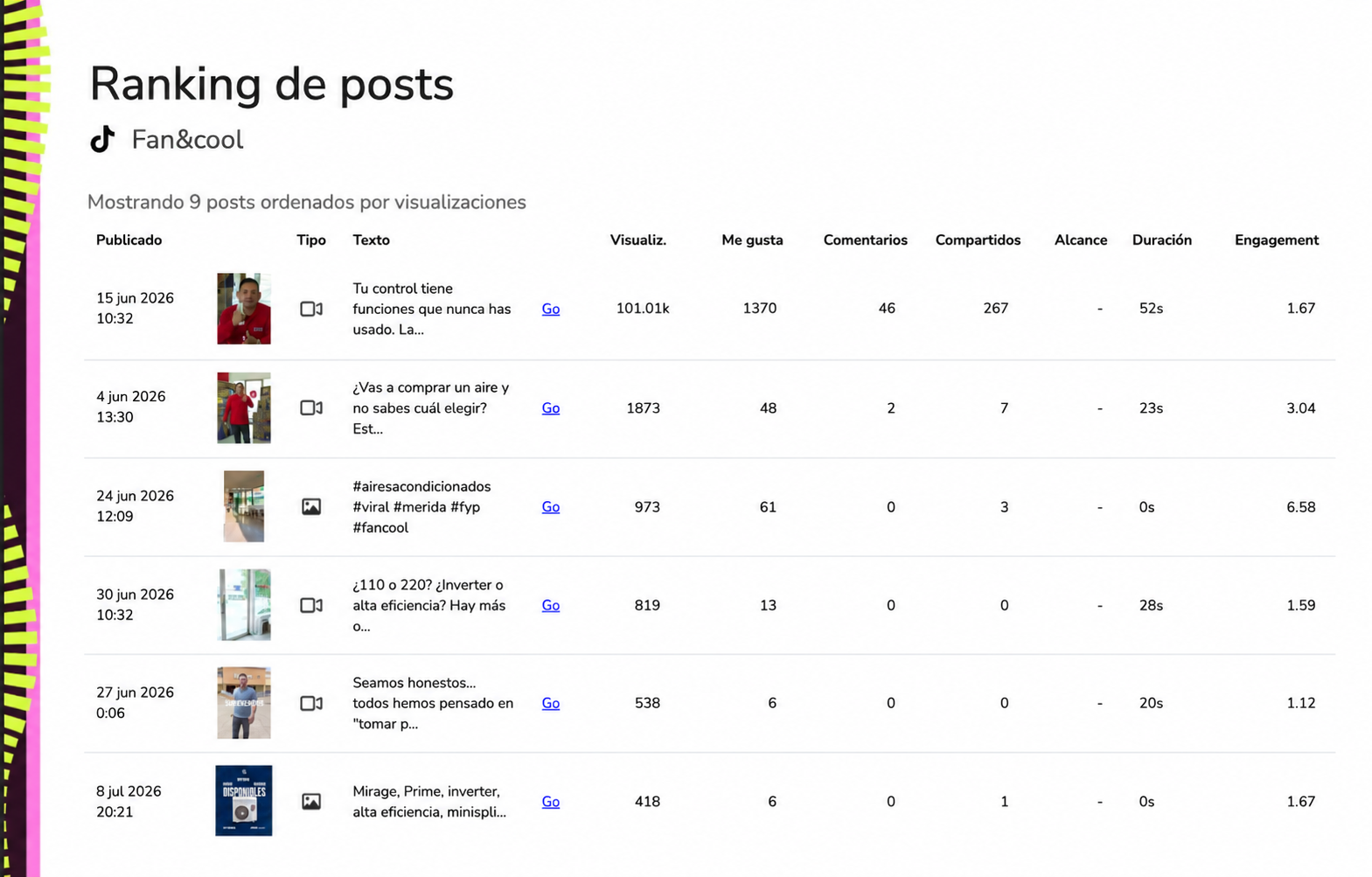The width and height of the screenshot is (1372, 877).
Task: Click the 20s duration value
Action: (1152, 703)
